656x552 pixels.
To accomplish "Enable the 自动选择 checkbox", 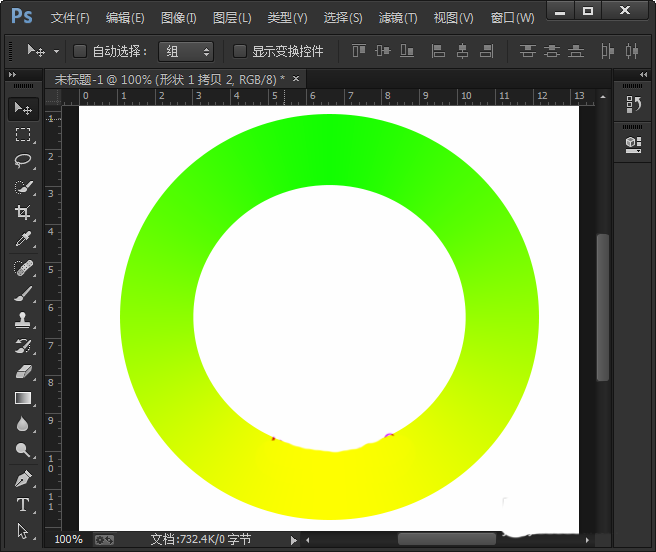I will point(80,51).
